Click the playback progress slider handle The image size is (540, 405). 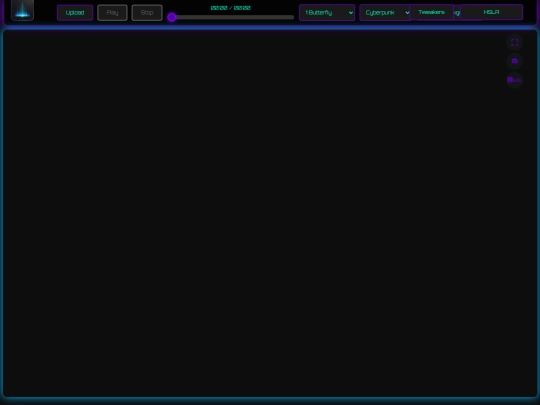click(x=172, y=17)
